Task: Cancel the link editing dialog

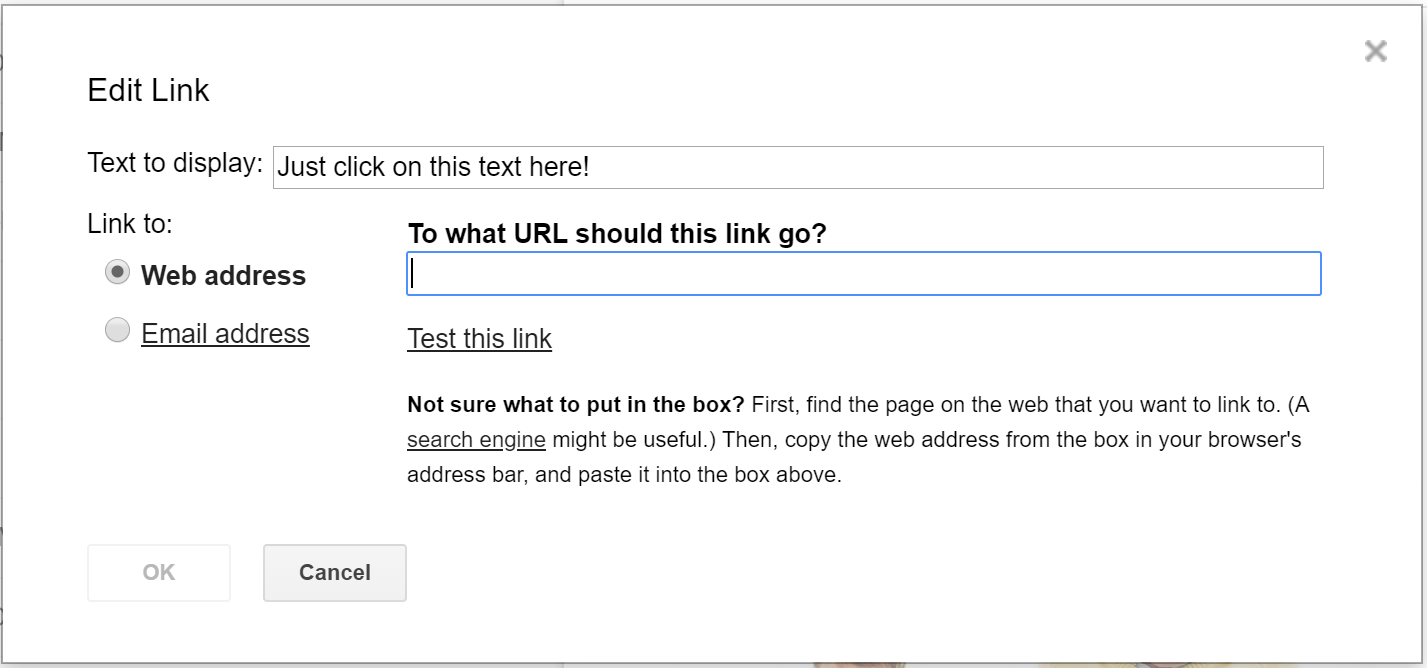Action: pyautogui.click(x=334, y=573)
